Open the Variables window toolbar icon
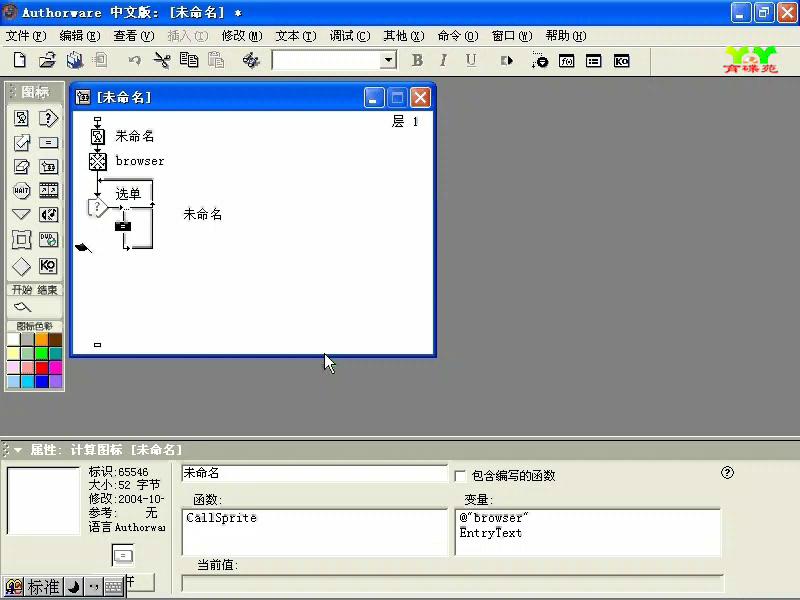Screen dimensions: 800x600 593,61
